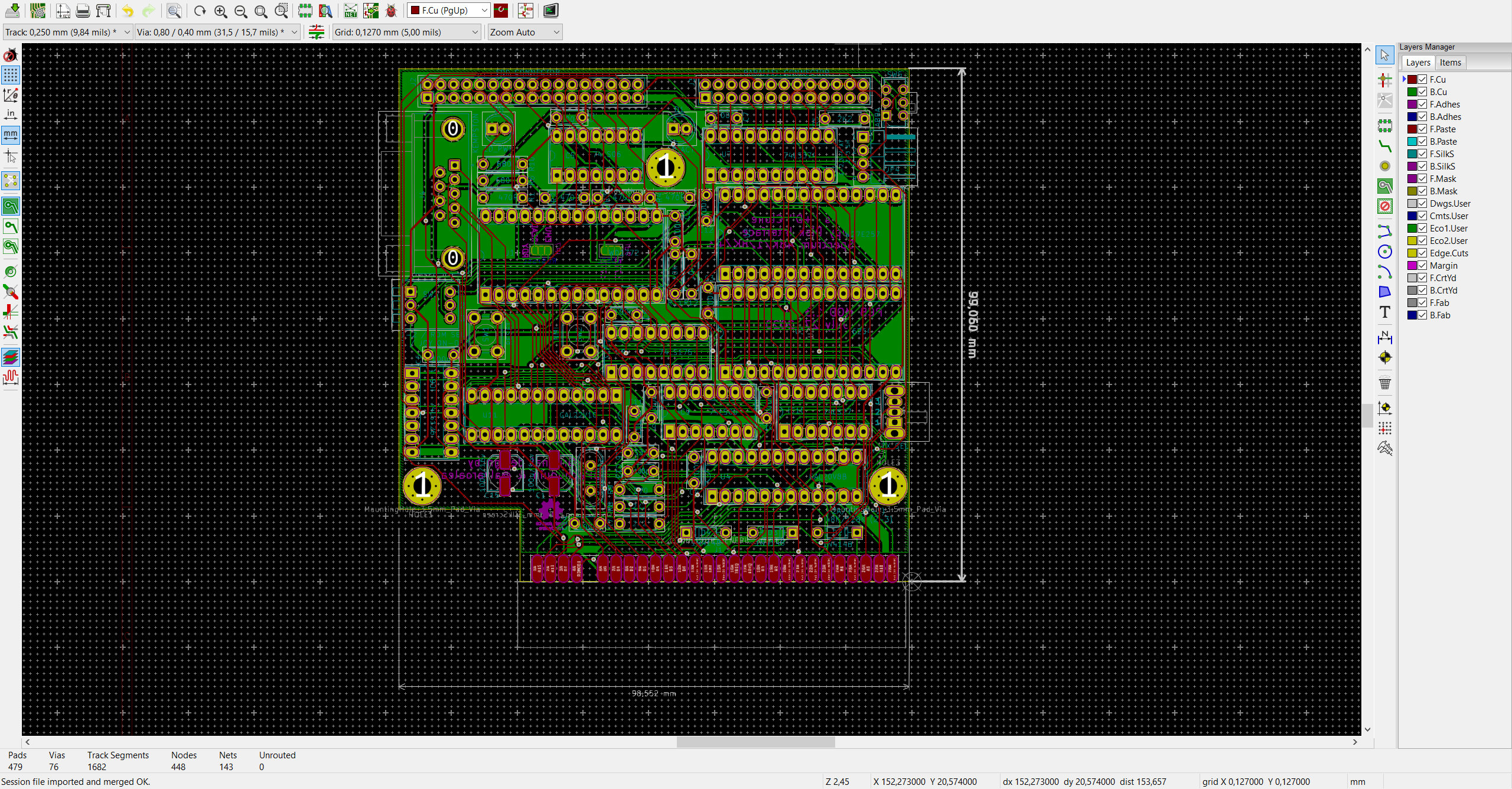Open the Footprint Editor
This screenshot has width=1512, height=789.
click(305, 11)
